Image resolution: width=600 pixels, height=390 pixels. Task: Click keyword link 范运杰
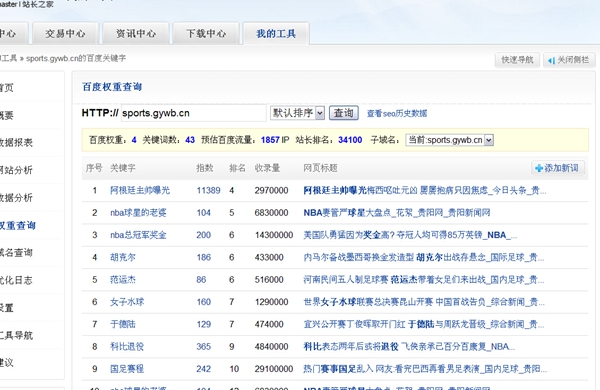pyautogui.click(x=123, y=279)
